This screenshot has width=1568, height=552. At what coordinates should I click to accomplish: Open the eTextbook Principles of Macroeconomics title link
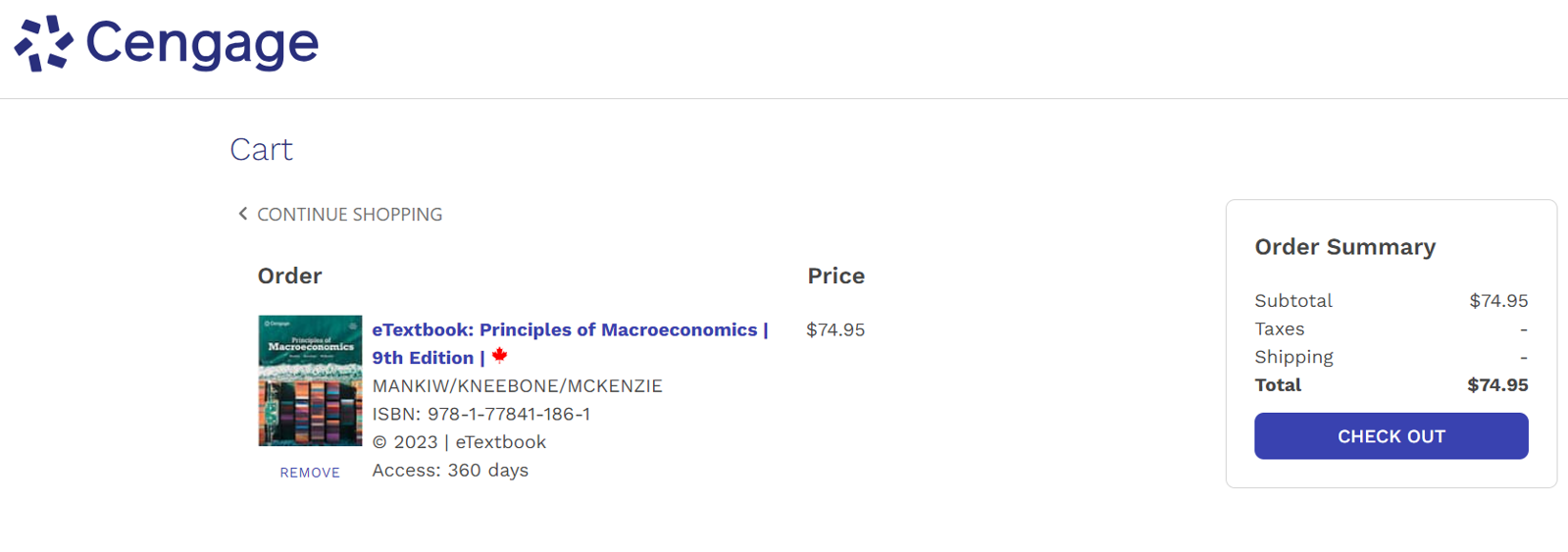[x=570, y=329]
